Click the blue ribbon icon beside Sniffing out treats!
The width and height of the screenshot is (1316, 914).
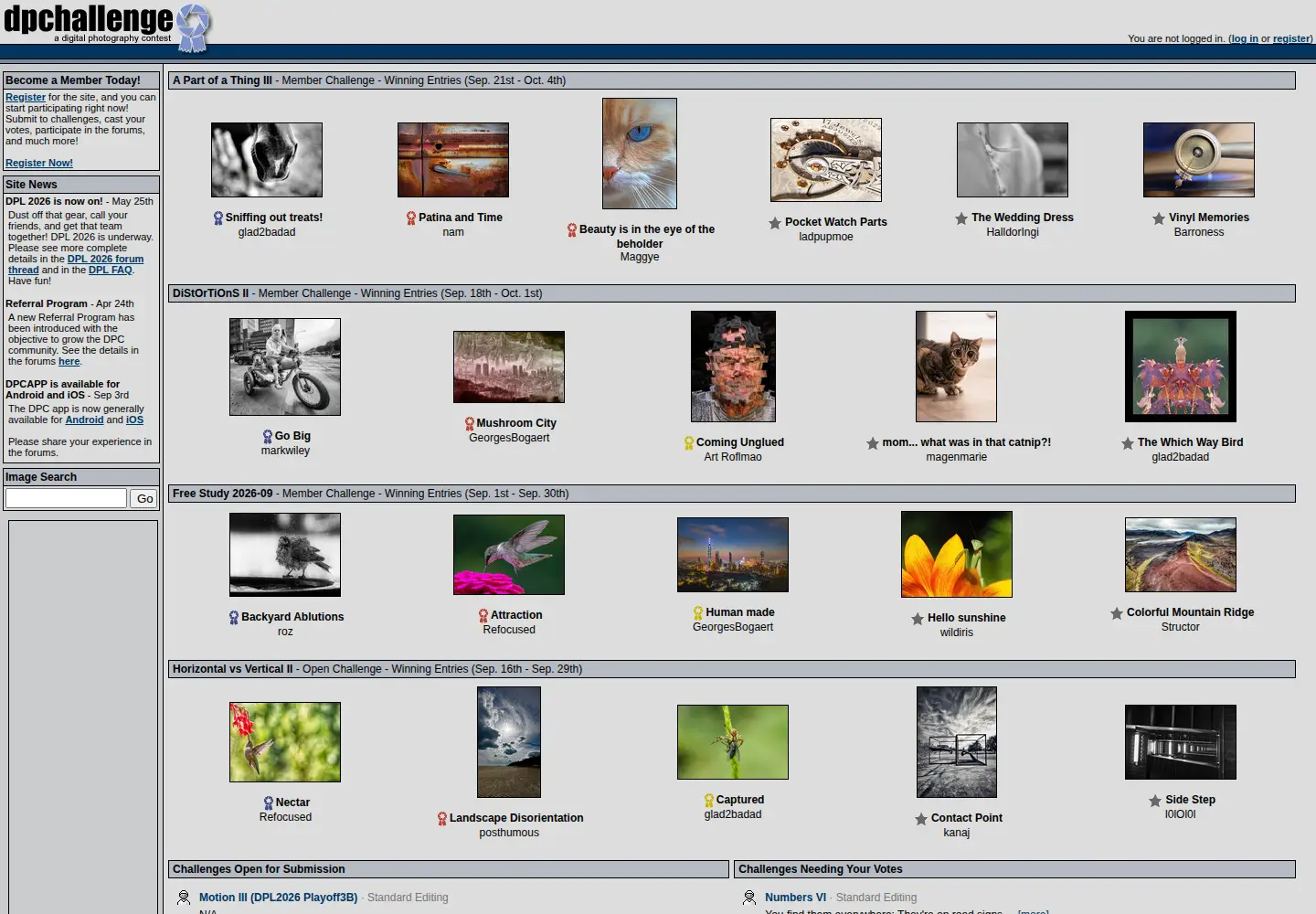[218, 218]
